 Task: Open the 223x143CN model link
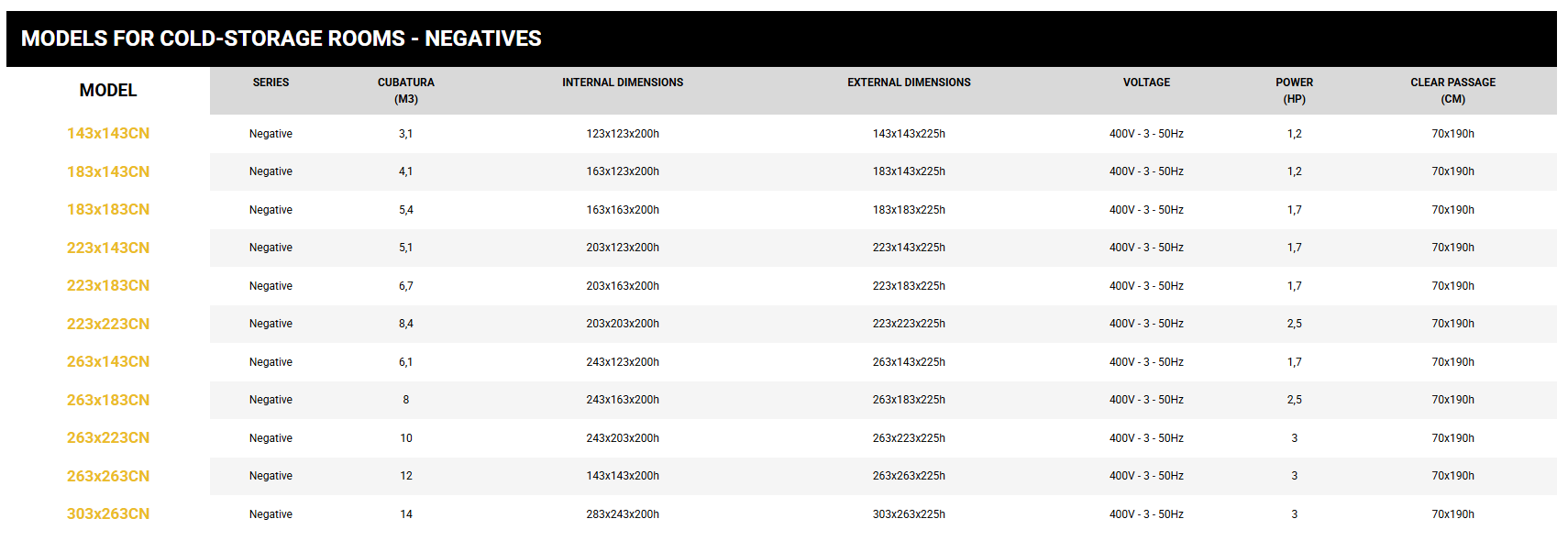[x=108, y=248]
